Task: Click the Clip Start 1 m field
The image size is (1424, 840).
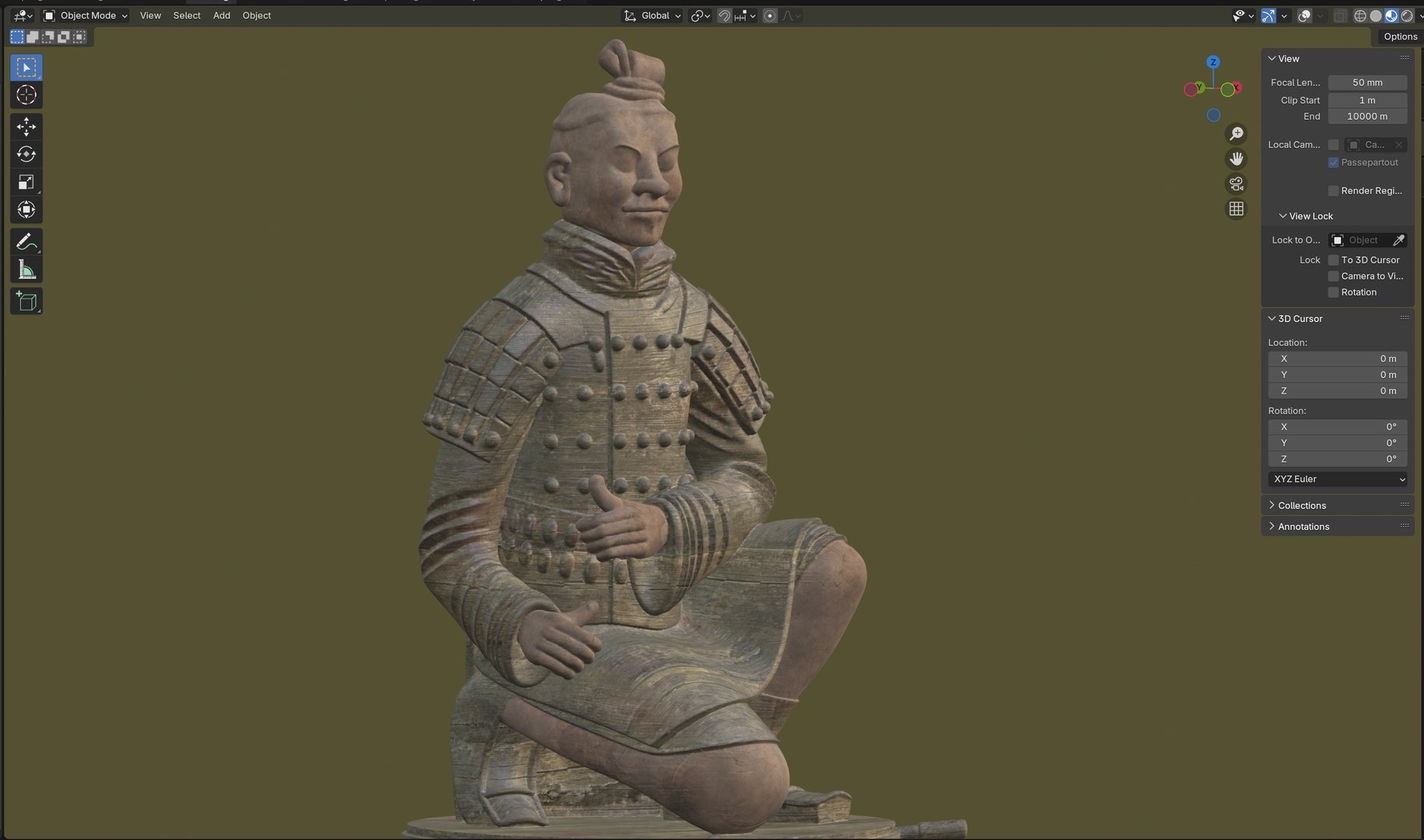Action: [1367, 100]
